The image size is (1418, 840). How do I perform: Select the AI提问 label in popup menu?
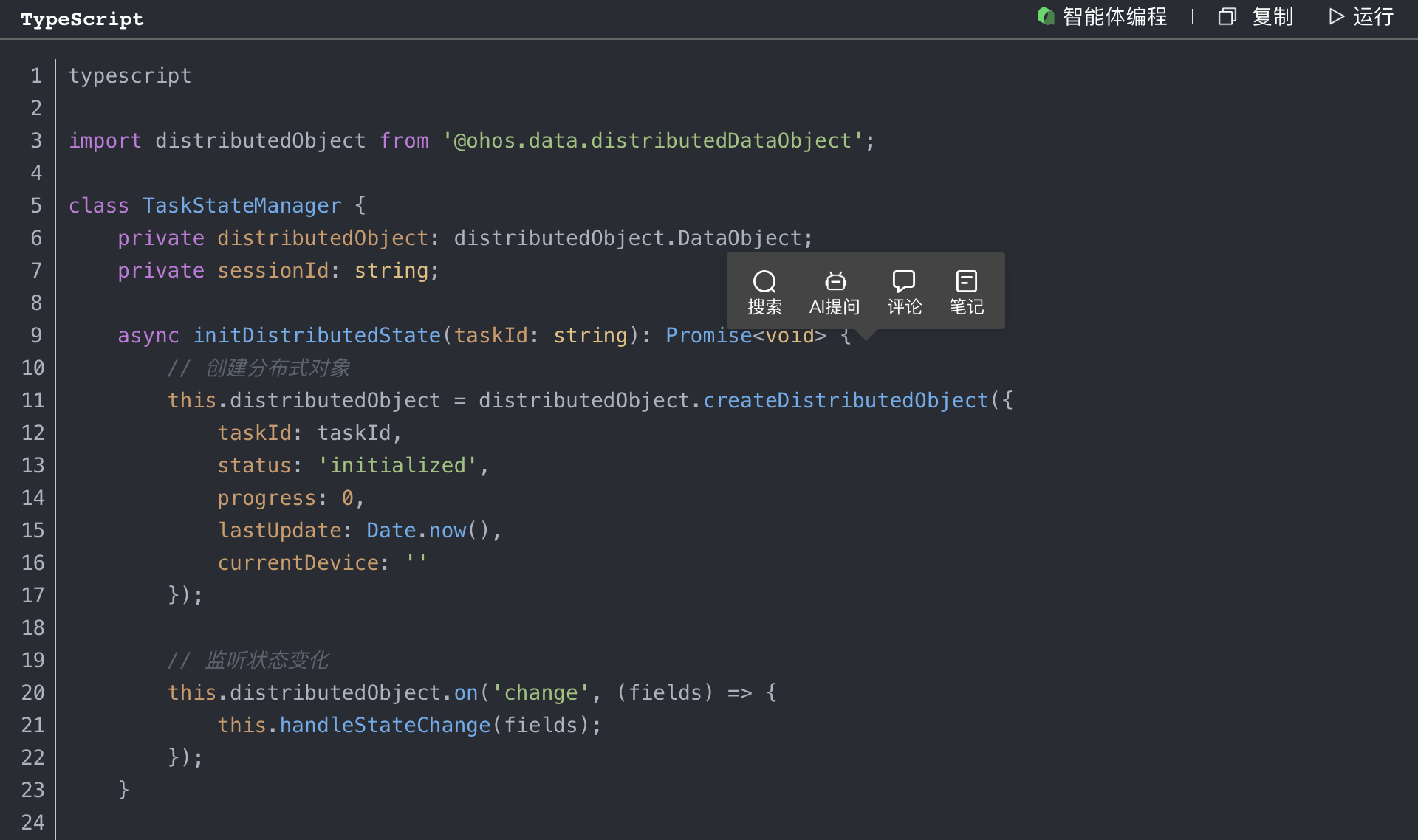(x=835, y=307)
